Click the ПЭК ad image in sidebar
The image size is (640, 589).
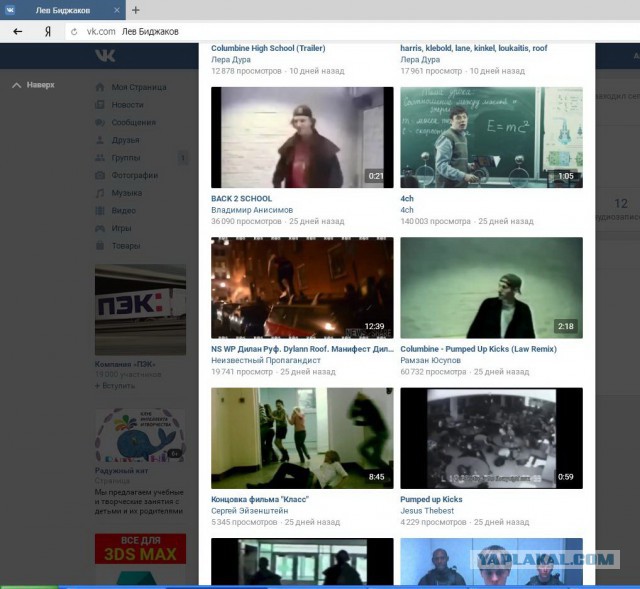(140, 310)
